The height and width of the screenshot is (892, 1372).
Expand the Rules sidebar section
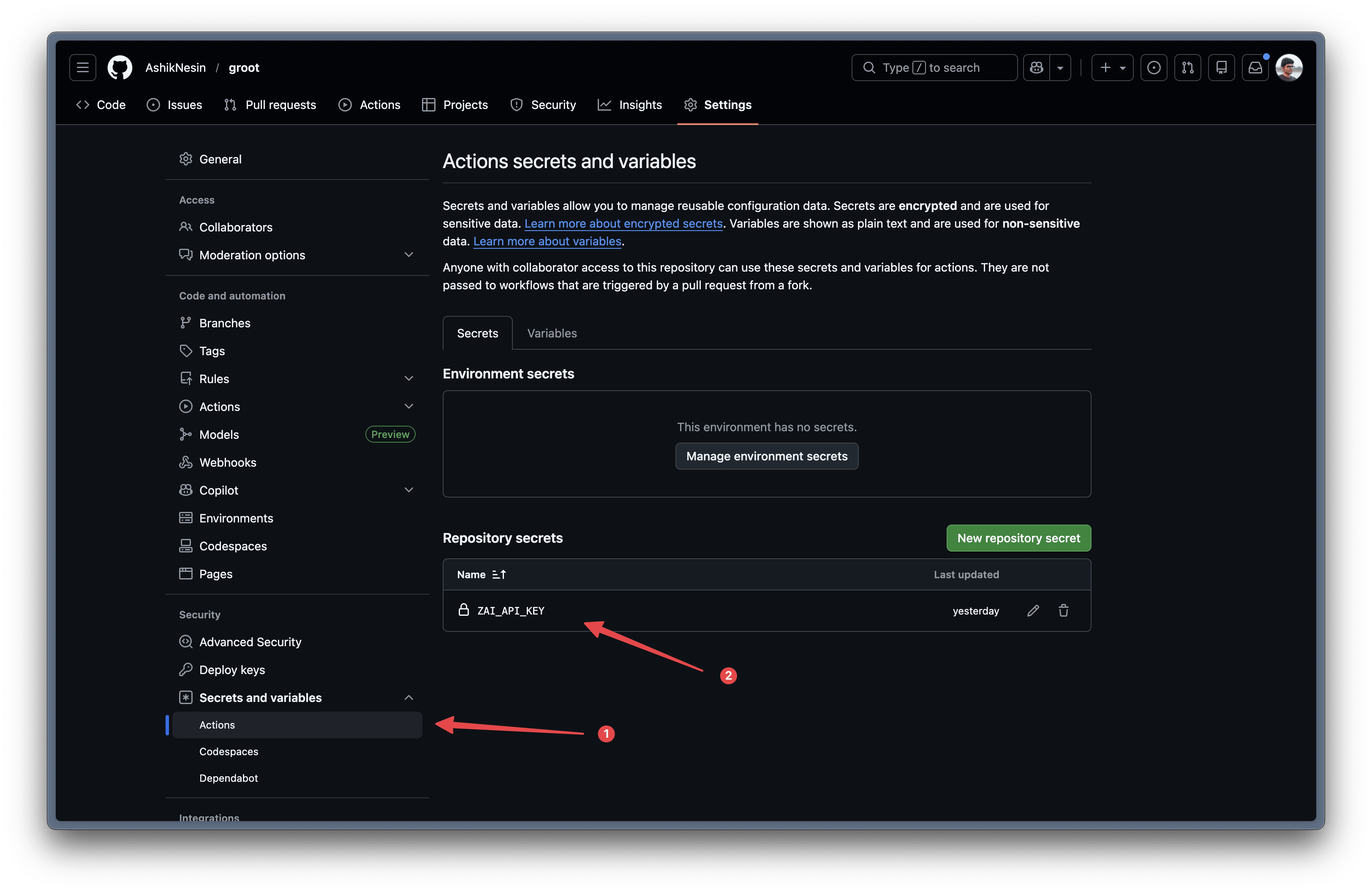pyautogui.click(x=409, y=378)
